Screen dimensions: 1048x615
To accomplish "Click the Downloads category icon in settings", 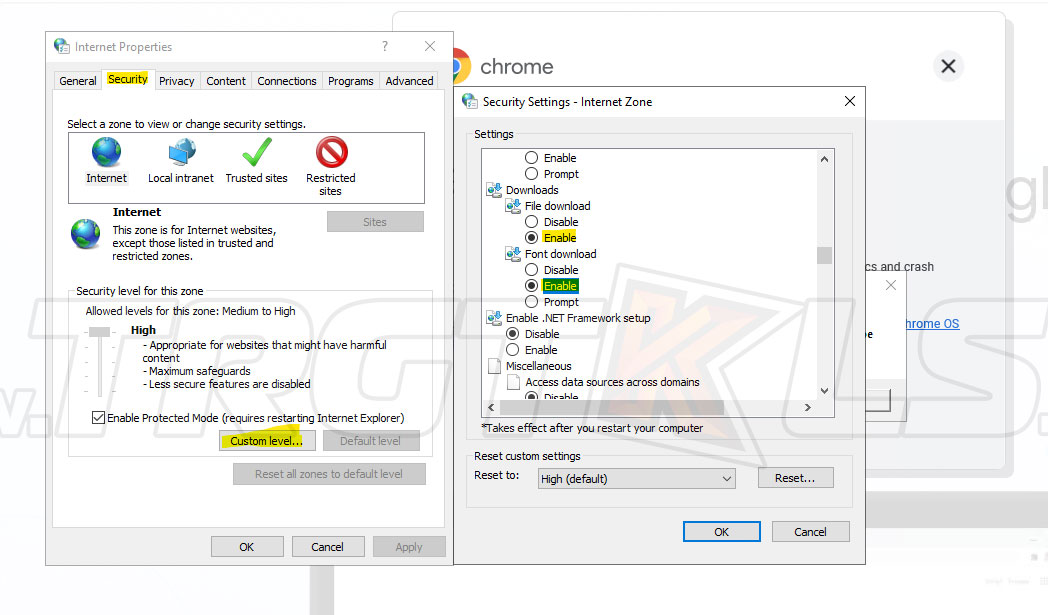I will [x=494, y=190].
